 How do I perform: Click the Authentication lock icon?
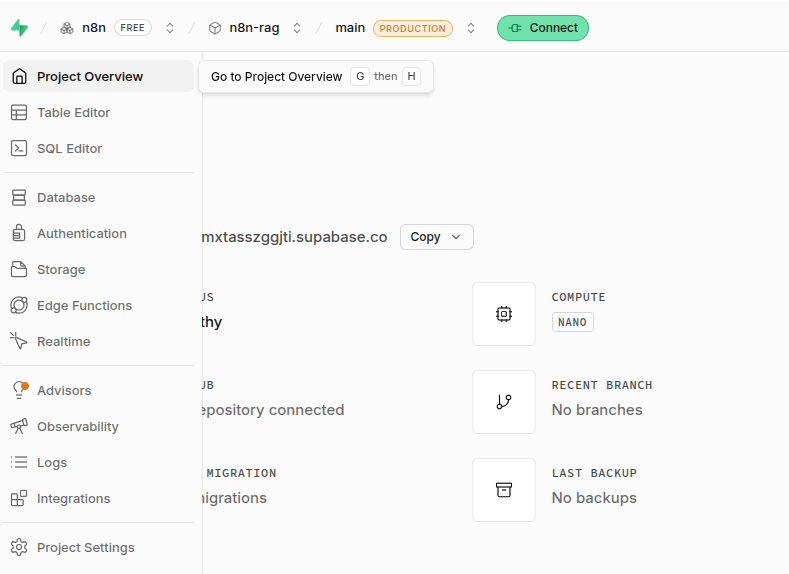(x=19, y=233)
